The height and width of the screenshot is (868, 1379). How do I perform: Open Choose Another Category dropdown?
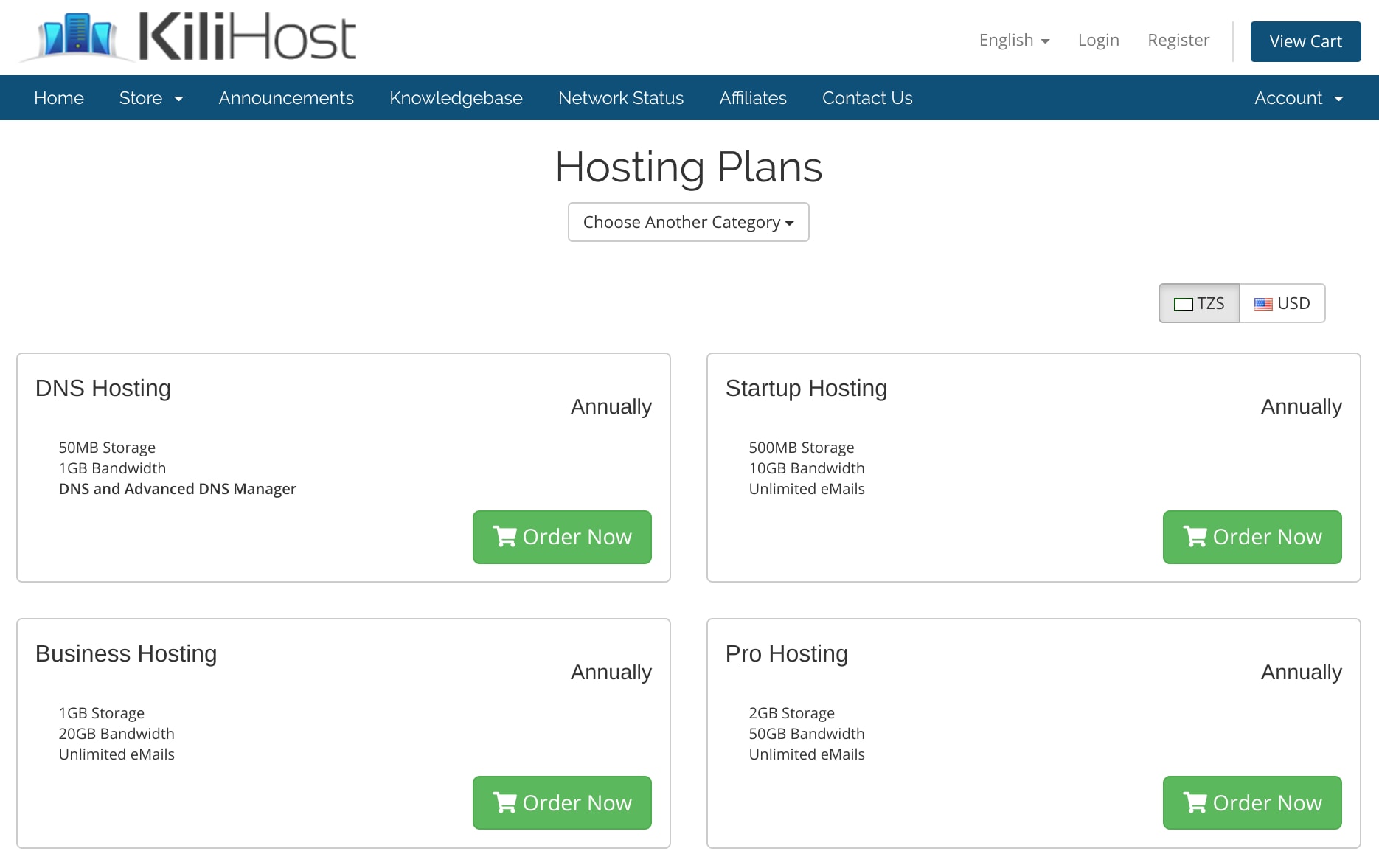tap(688, 222)
